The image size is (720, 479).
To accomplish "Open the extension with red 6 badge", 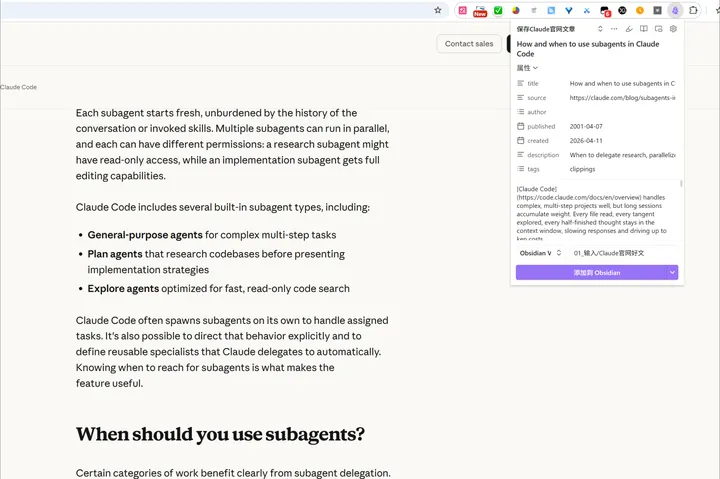I will [x=605, y=11].
